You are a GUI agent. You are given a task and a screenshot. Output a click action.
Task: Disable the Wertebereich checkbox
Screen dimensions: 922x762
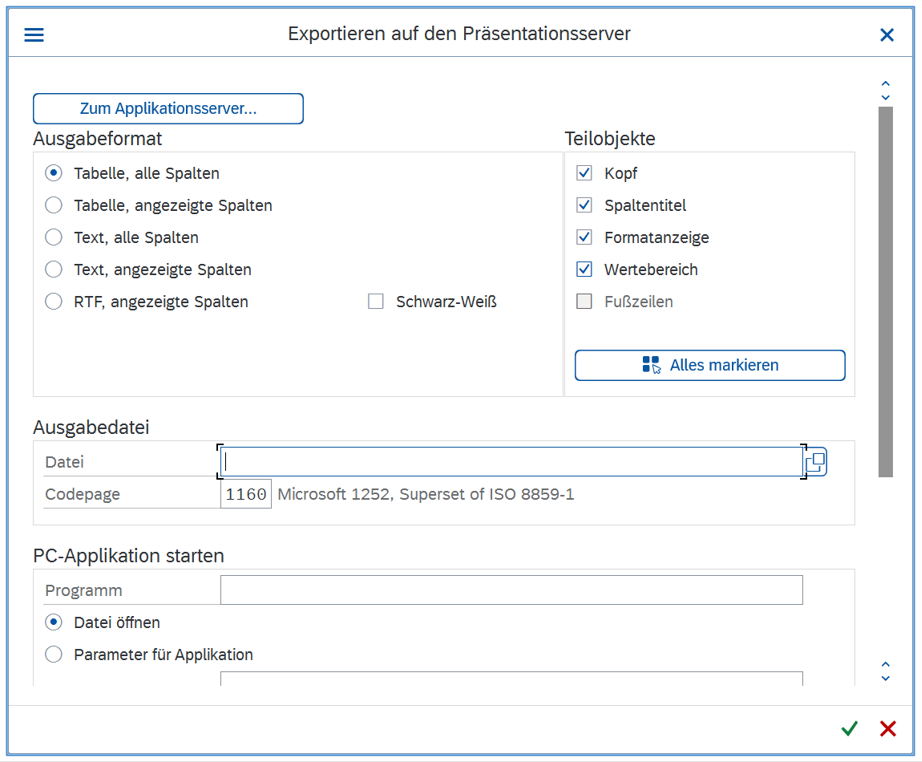tap(585, 270)
